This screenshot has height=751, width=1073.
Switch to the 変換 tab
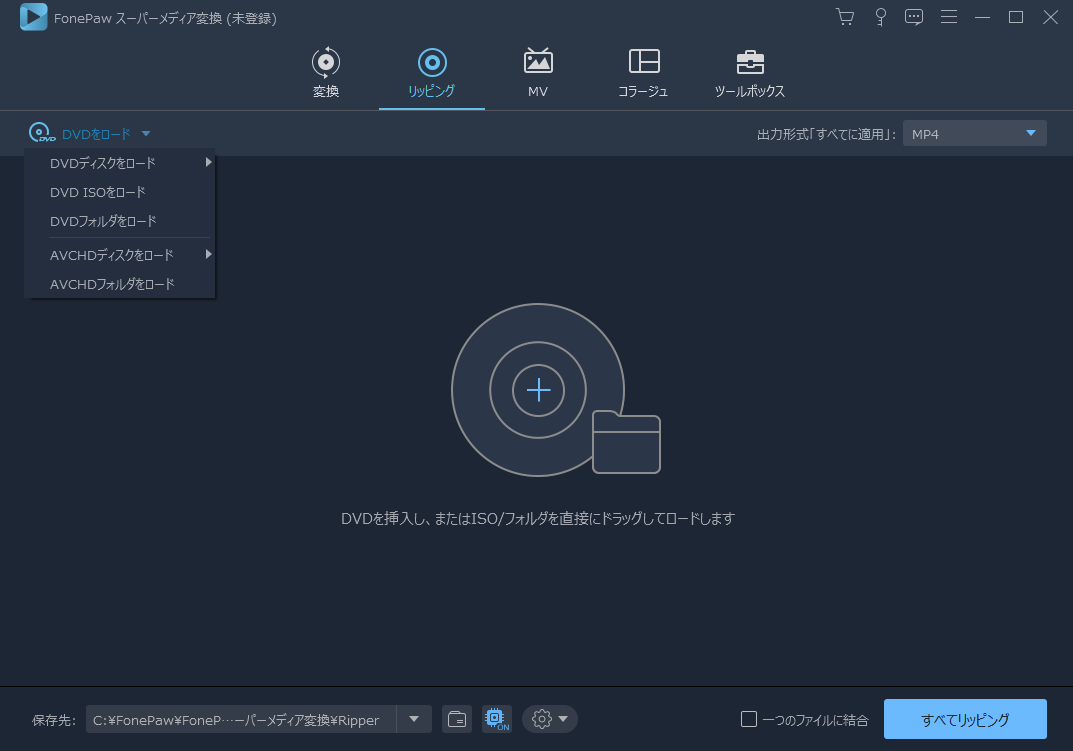326,73
